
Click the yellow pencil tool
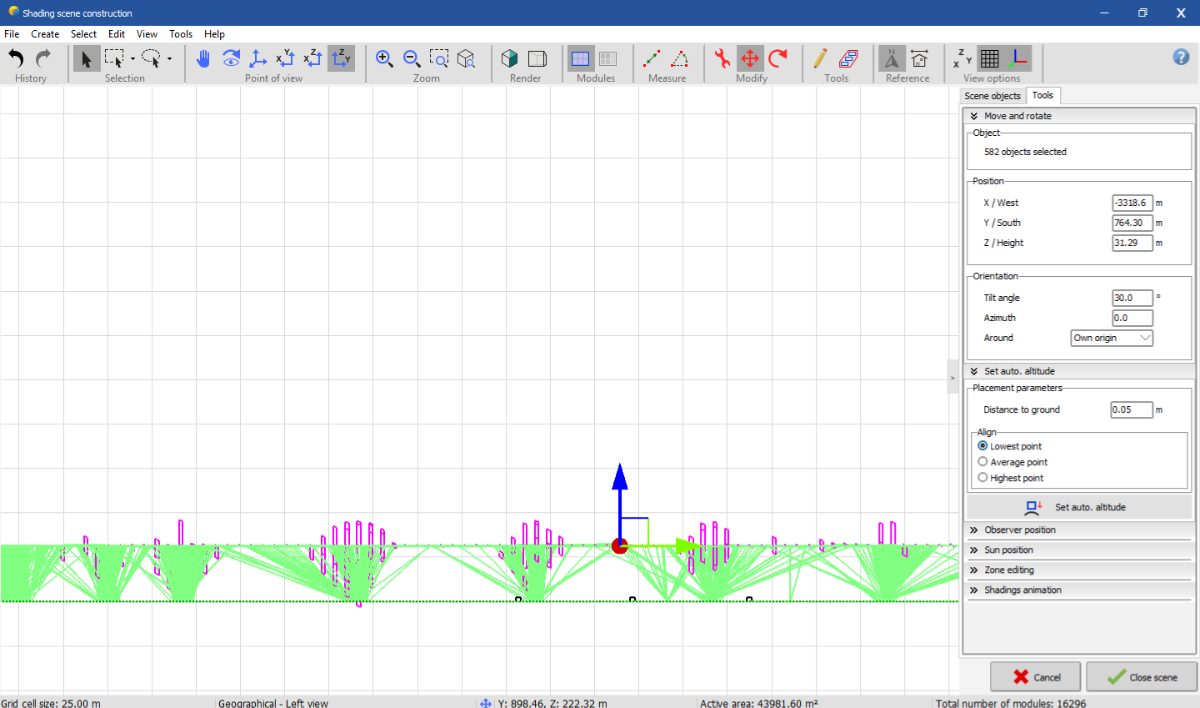[x=820, y=59]
